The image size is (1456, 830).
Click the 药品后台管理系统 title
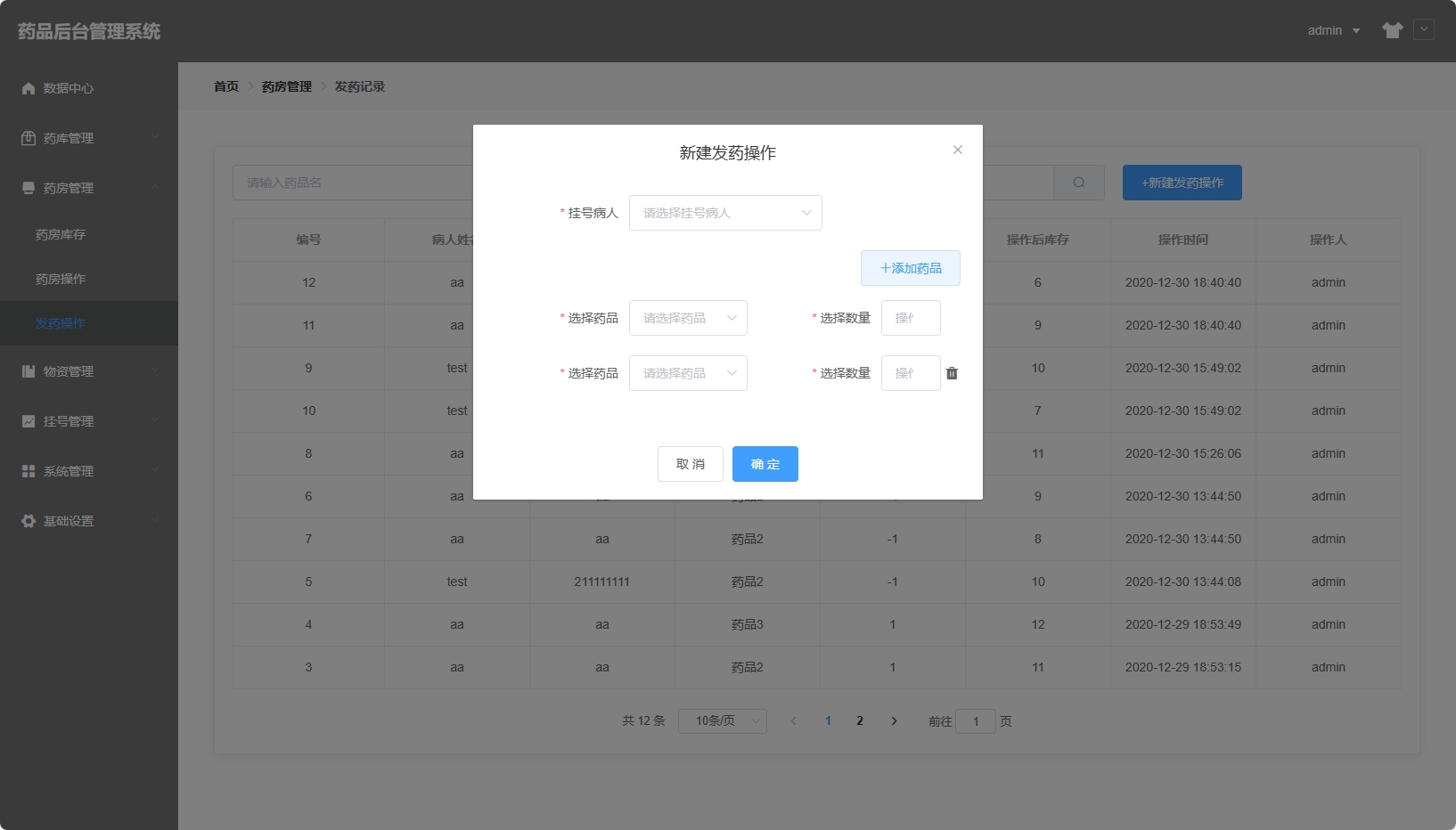[89, 31]
